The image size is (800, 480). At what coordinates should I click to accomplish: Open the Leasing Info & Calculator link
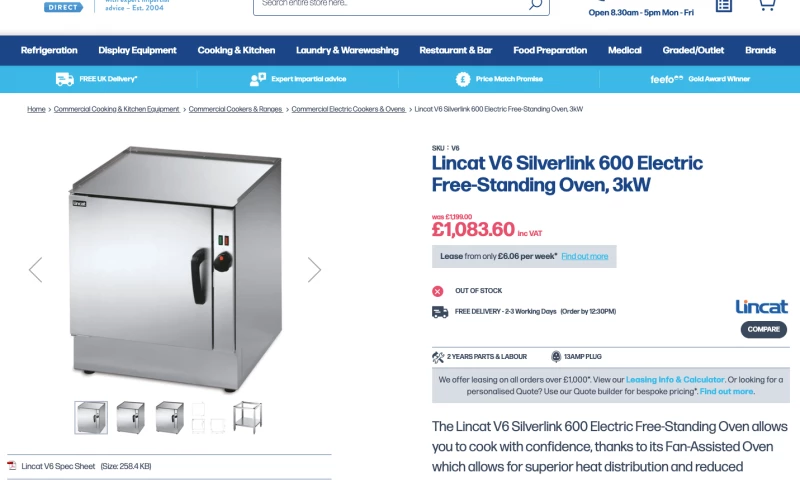coord(675,380)
